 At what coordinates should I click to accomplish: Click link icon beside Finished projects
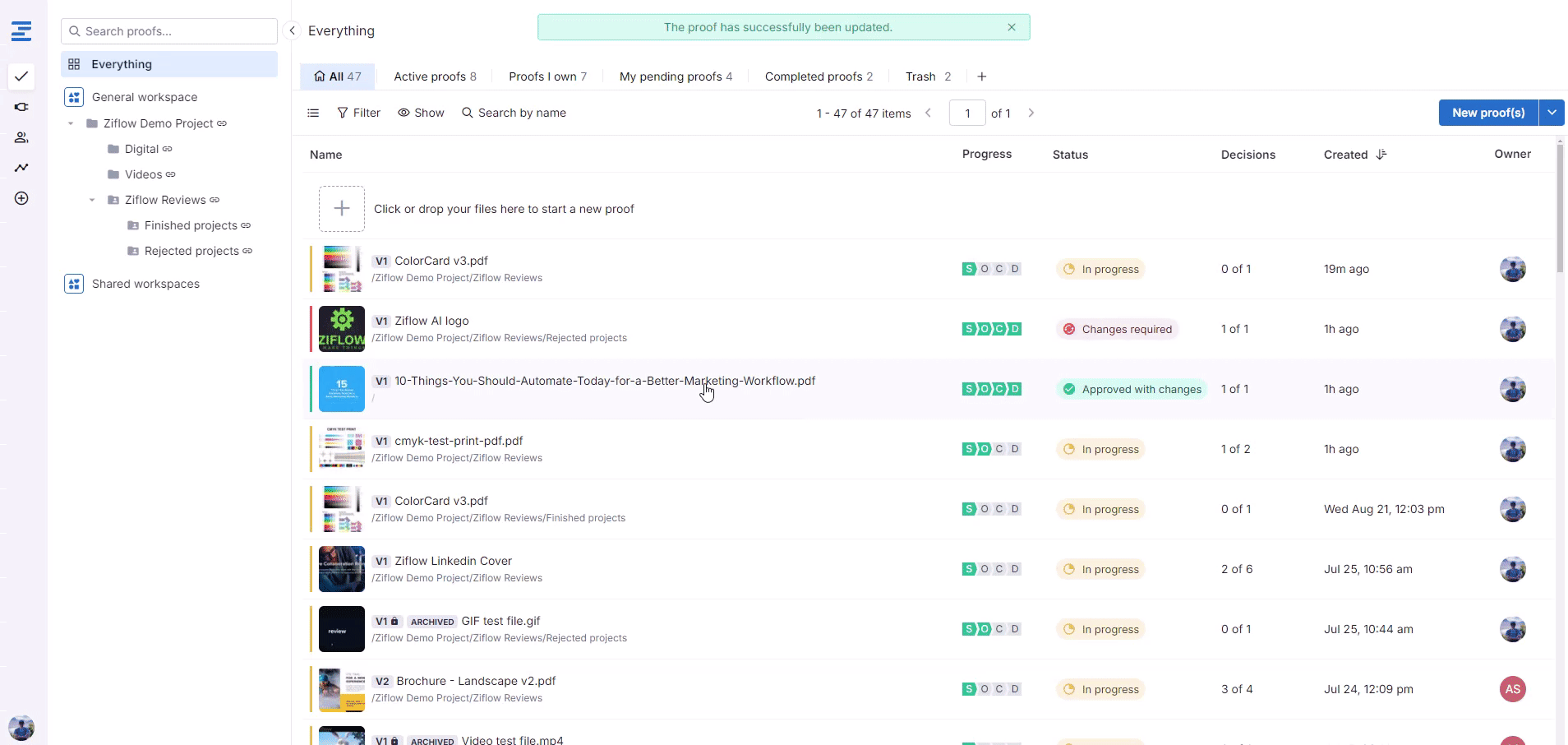point(246,225)
